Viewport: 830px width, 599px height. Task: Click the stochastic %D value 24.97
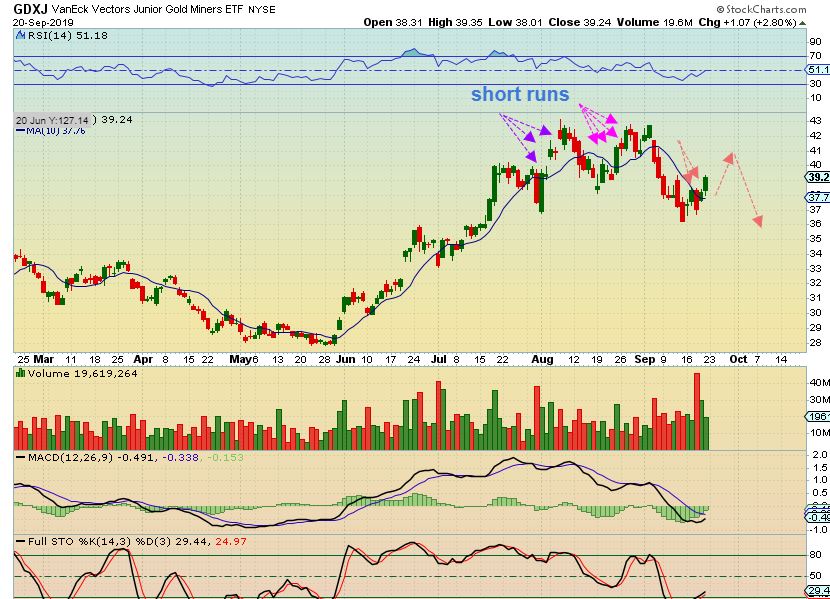tap(230, 541)
